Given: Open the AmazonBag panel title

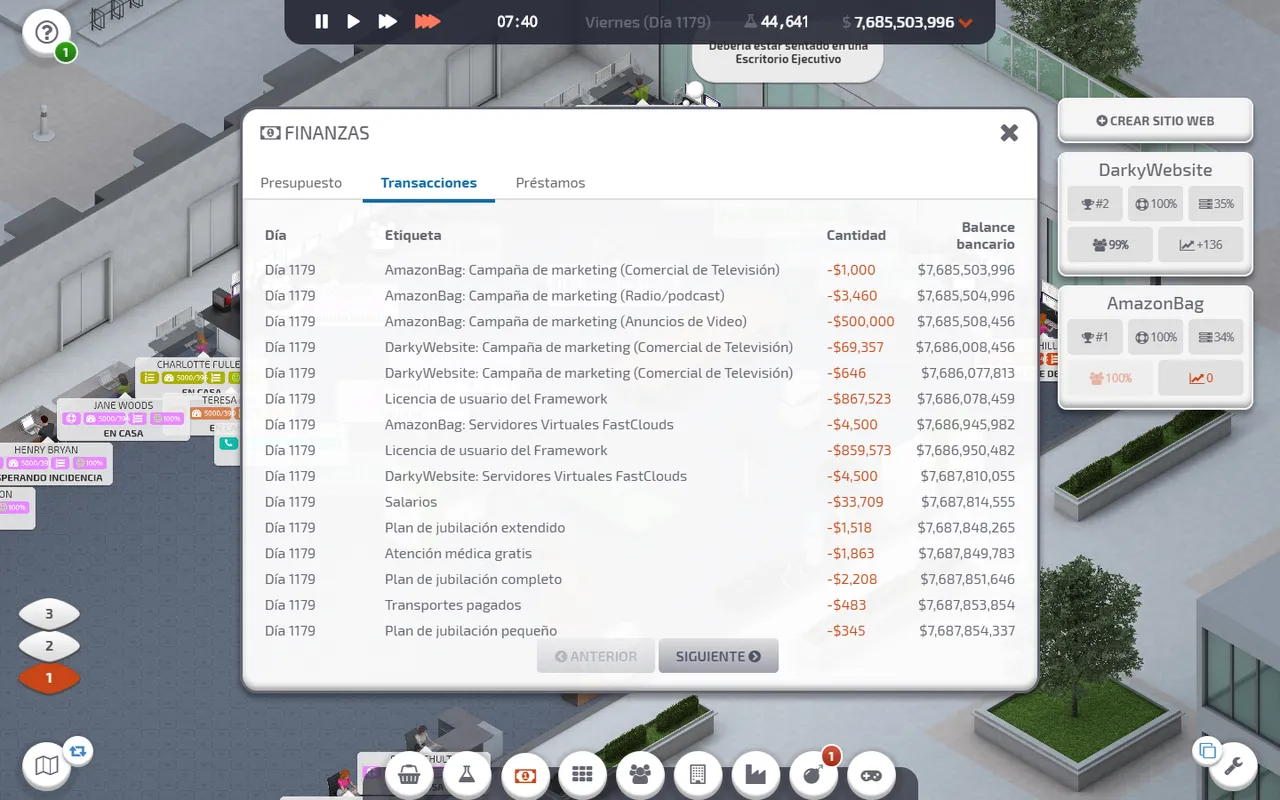Looking at the screenshot, I should click(1155, 303).
